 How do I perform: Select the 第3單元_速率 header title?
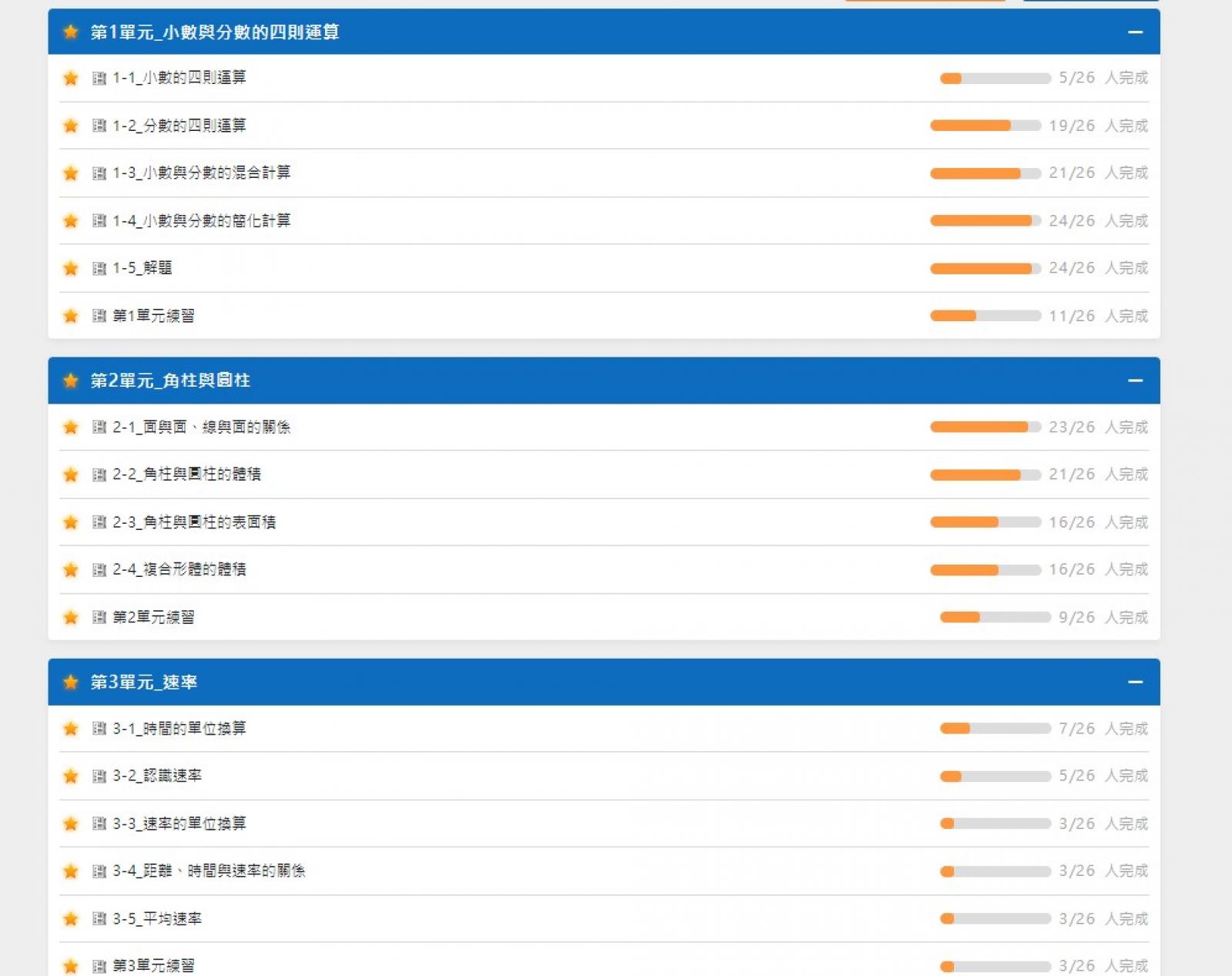tap(144, 683)
